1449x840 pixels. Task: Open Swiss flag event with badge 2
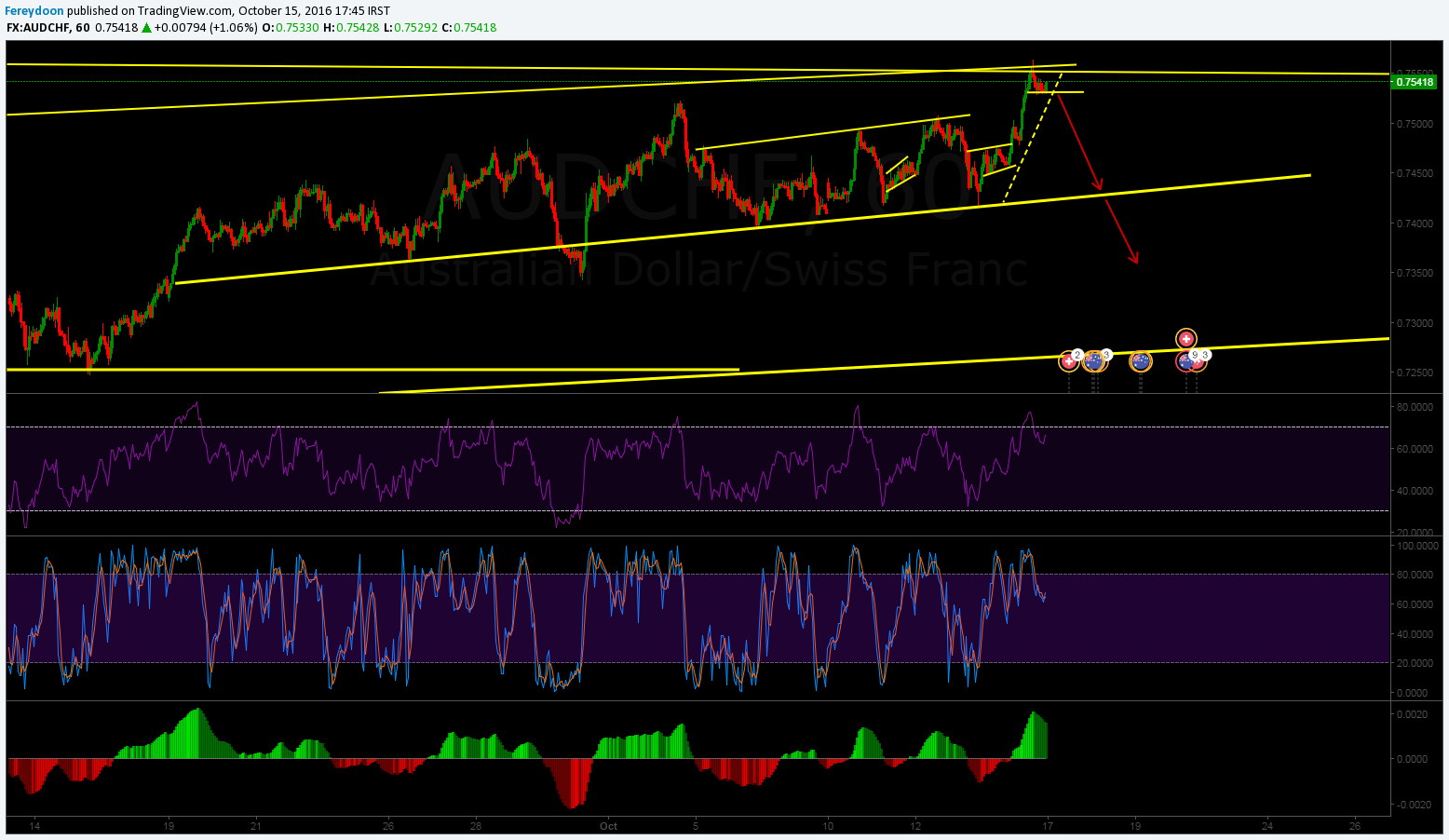(1069, 361)
